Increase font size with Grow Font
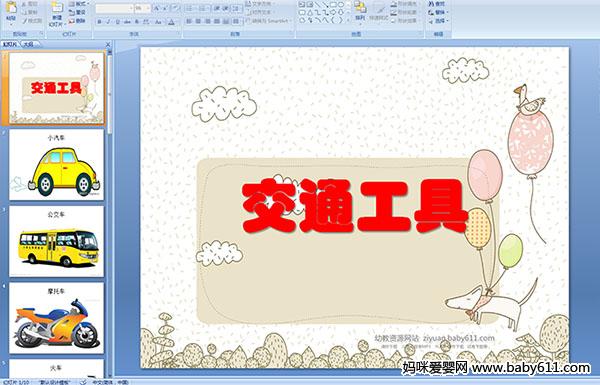 (157, 8)
